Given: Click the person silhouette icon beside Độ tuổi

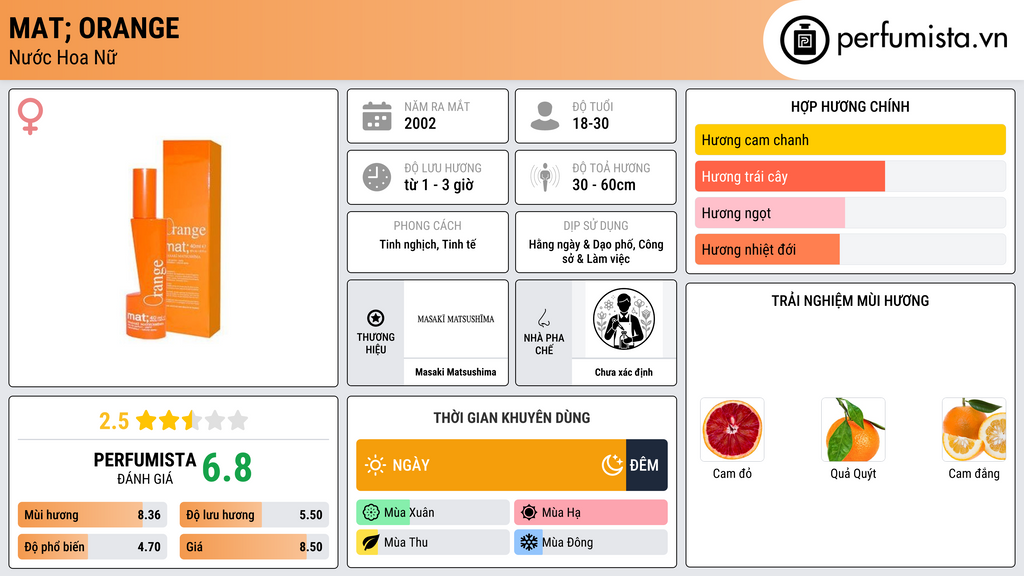Looking at the screenshot, I should [x=545, y=116].
